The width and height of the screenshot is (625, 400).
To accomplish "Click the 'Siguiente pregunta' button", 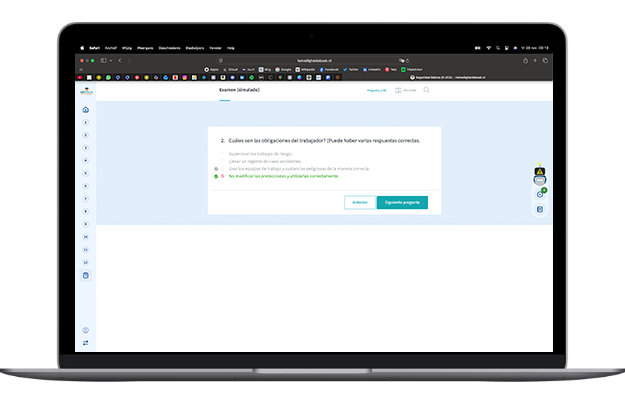I will [x=402, y=202].
